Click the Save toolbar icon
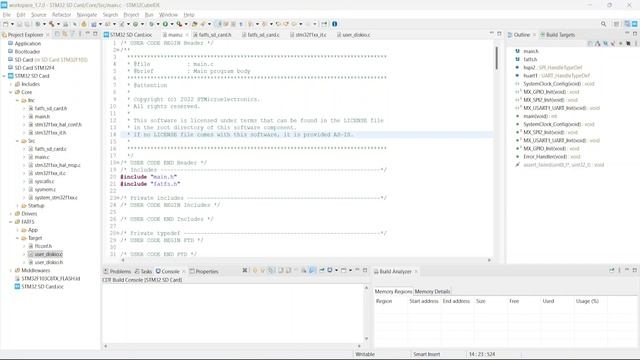This screenshot has height=360, width=640. click(19, 24)
